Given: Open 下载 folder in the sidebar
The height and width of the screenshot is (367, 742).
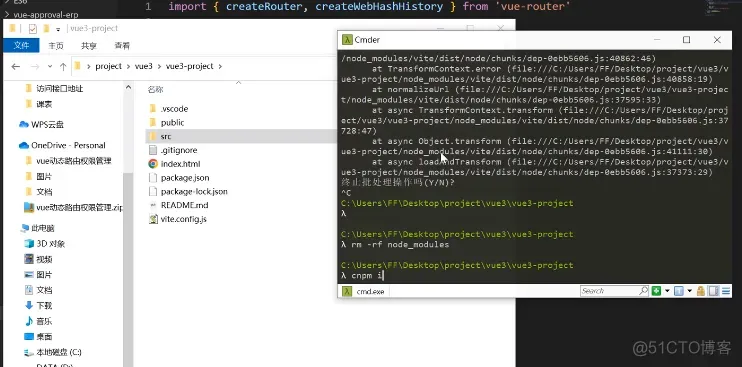Looking at the screenshot, I should (44, 306).
